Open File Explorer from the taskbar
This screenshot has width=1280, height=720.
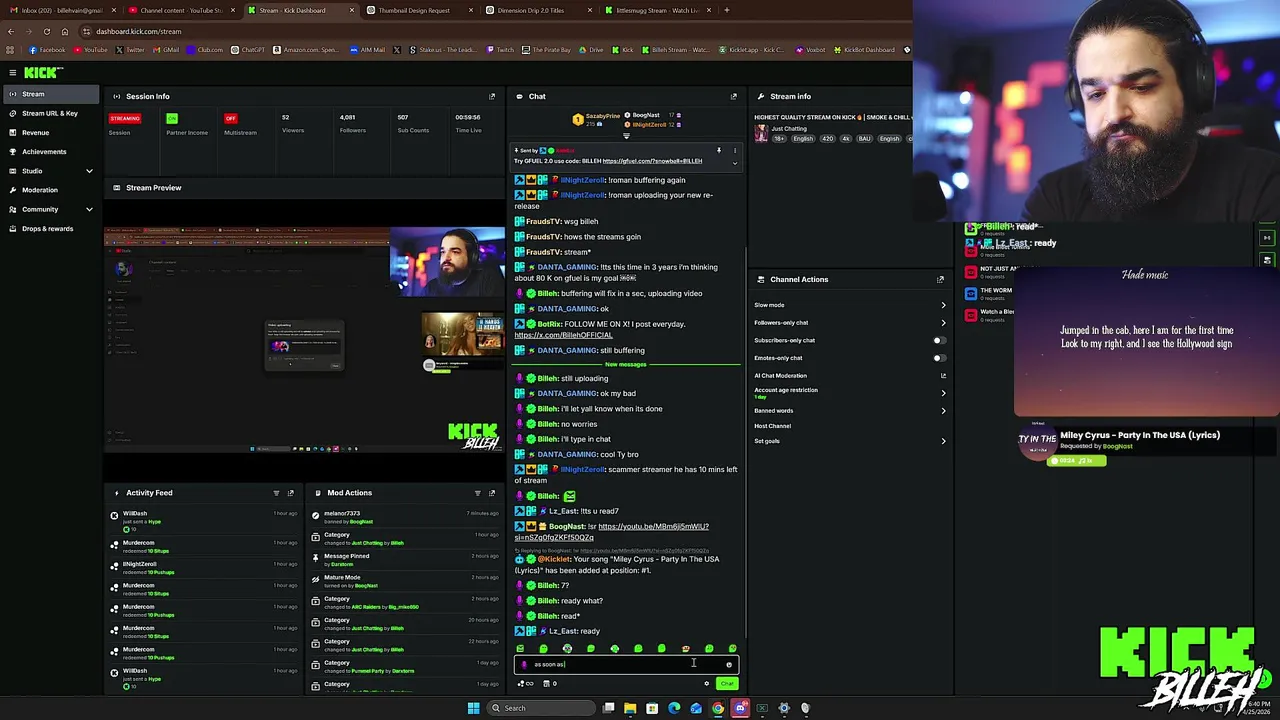[x=630, y=708]
